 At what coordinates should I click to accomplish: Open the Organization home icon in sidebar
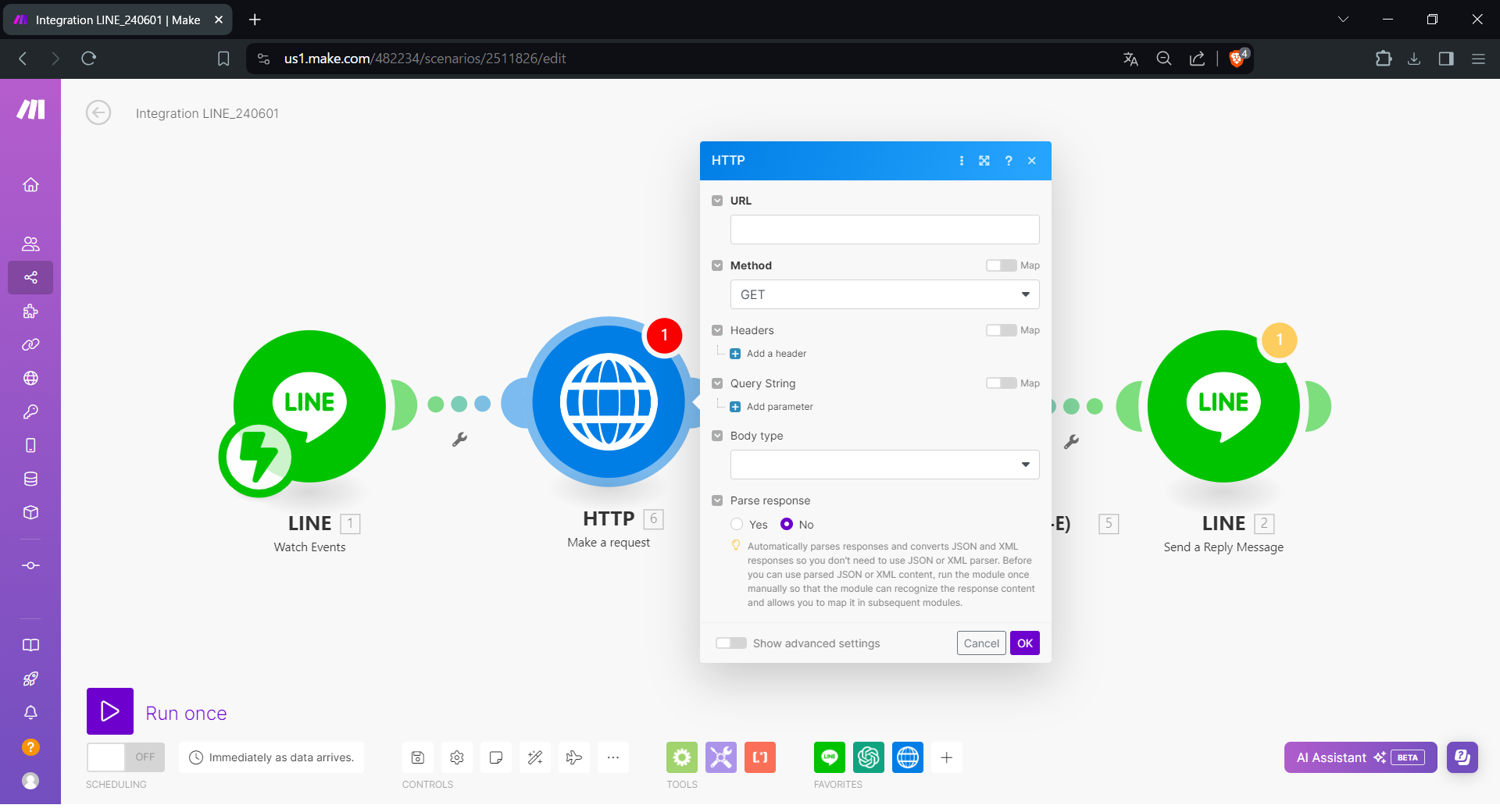pos(30,185)
